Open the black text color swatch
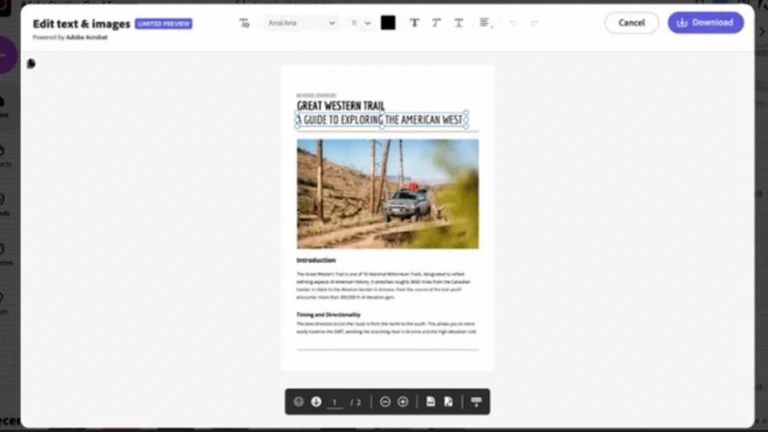This screenshot has height=432, width=768. [x=388, y=23]
